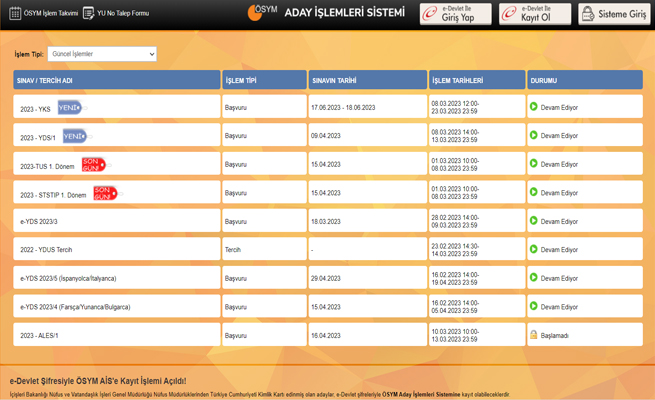Click Başlamadı status text for ALES/1
Viewport: 655px width, 400px height.
tap(554, 336)
